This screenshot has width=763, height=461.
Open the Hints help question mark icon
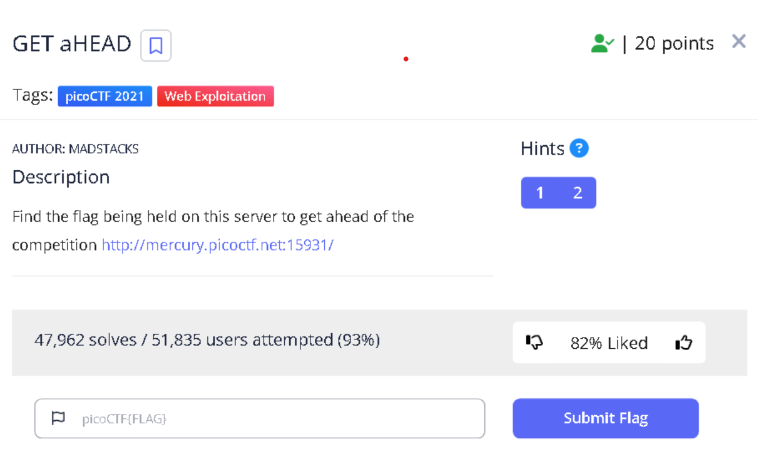(x=579, y=149)
